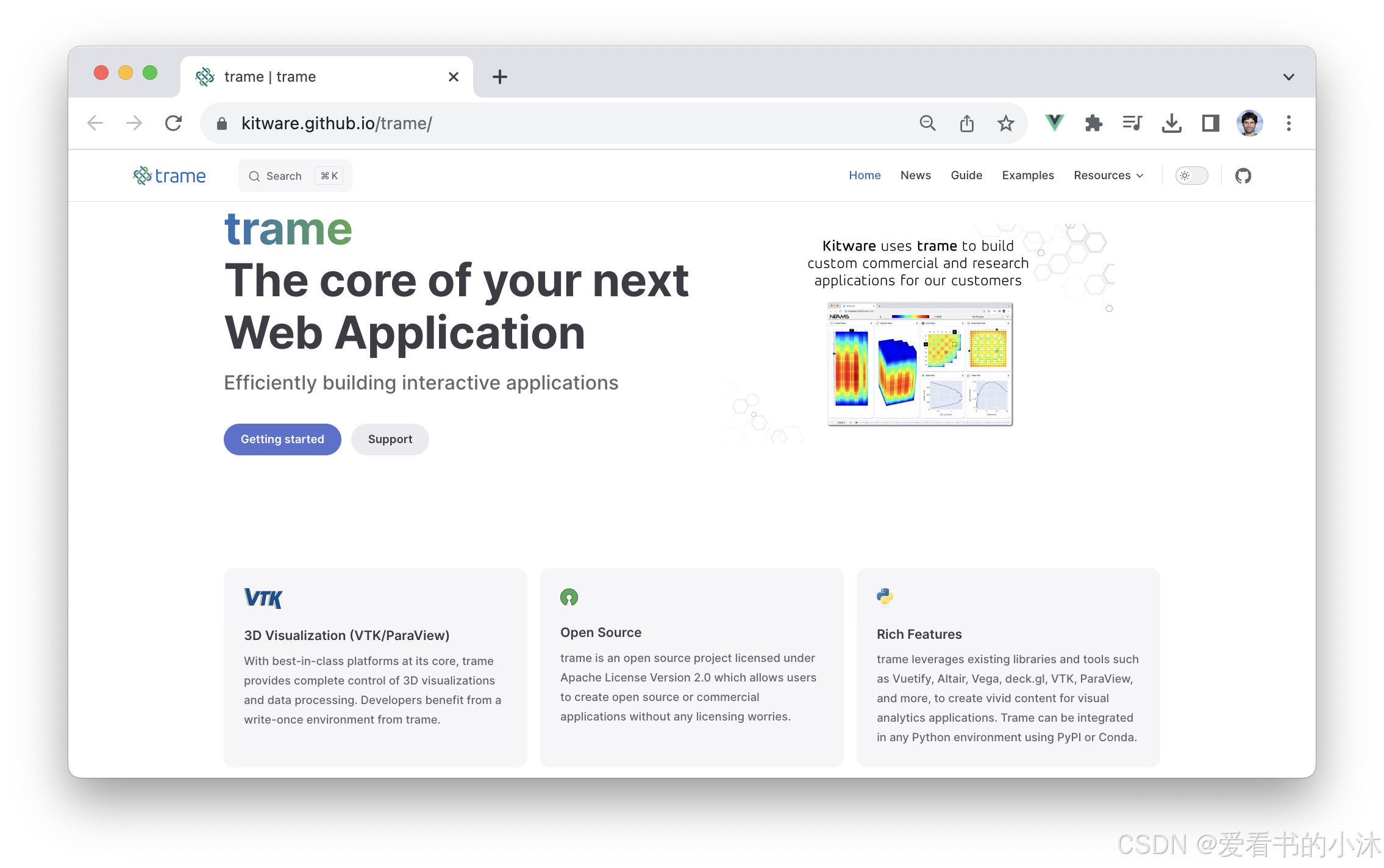The height and width of the screenshot is (868, 1384).
Task: Open the zoom magnifier in address bar
Action: click(927, 124)
